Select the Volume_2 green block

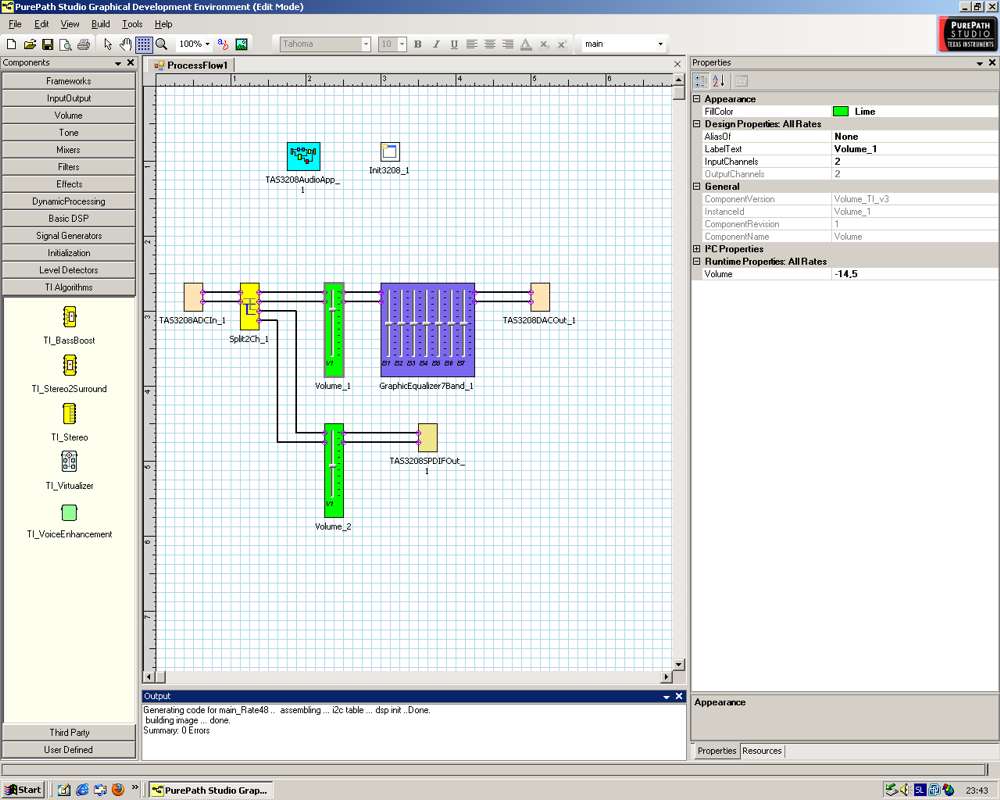point(334,470)
